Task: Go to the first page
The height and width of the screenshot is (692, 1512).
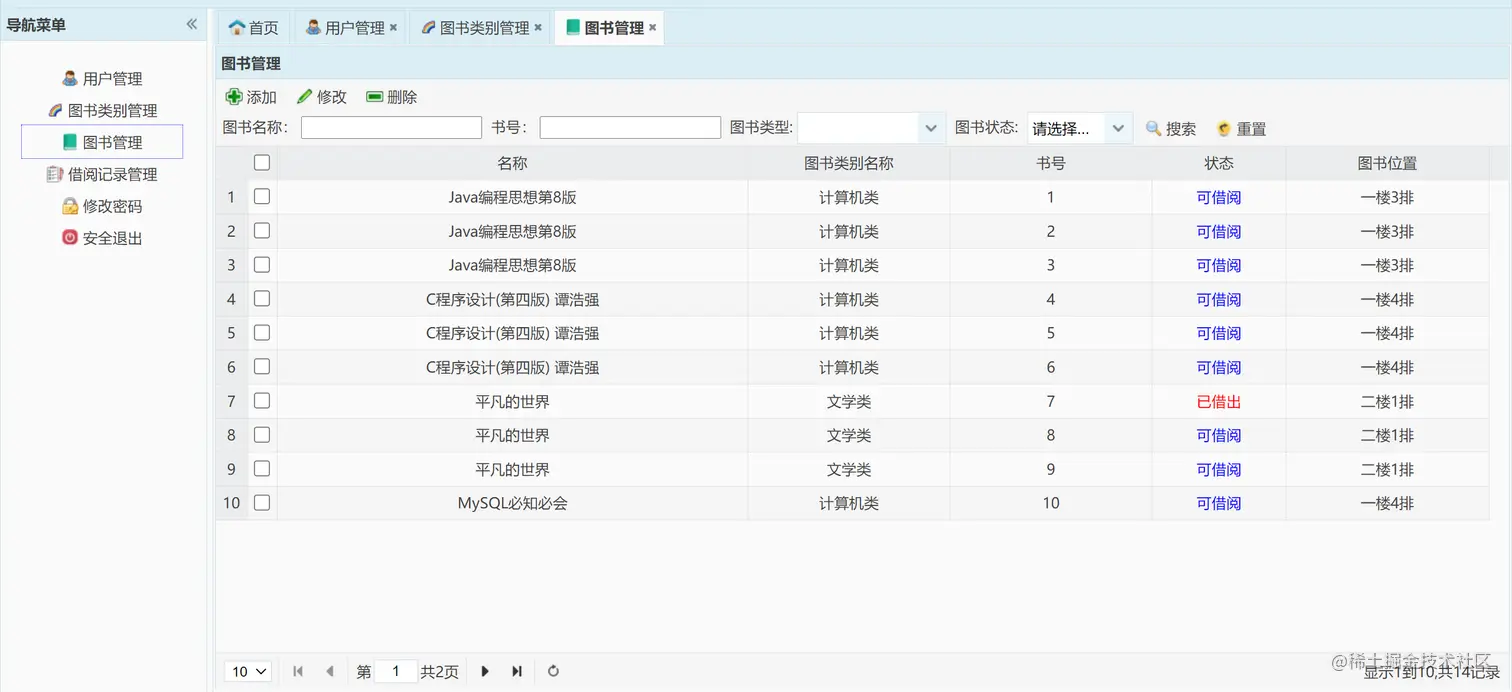Action: (298, 671)
